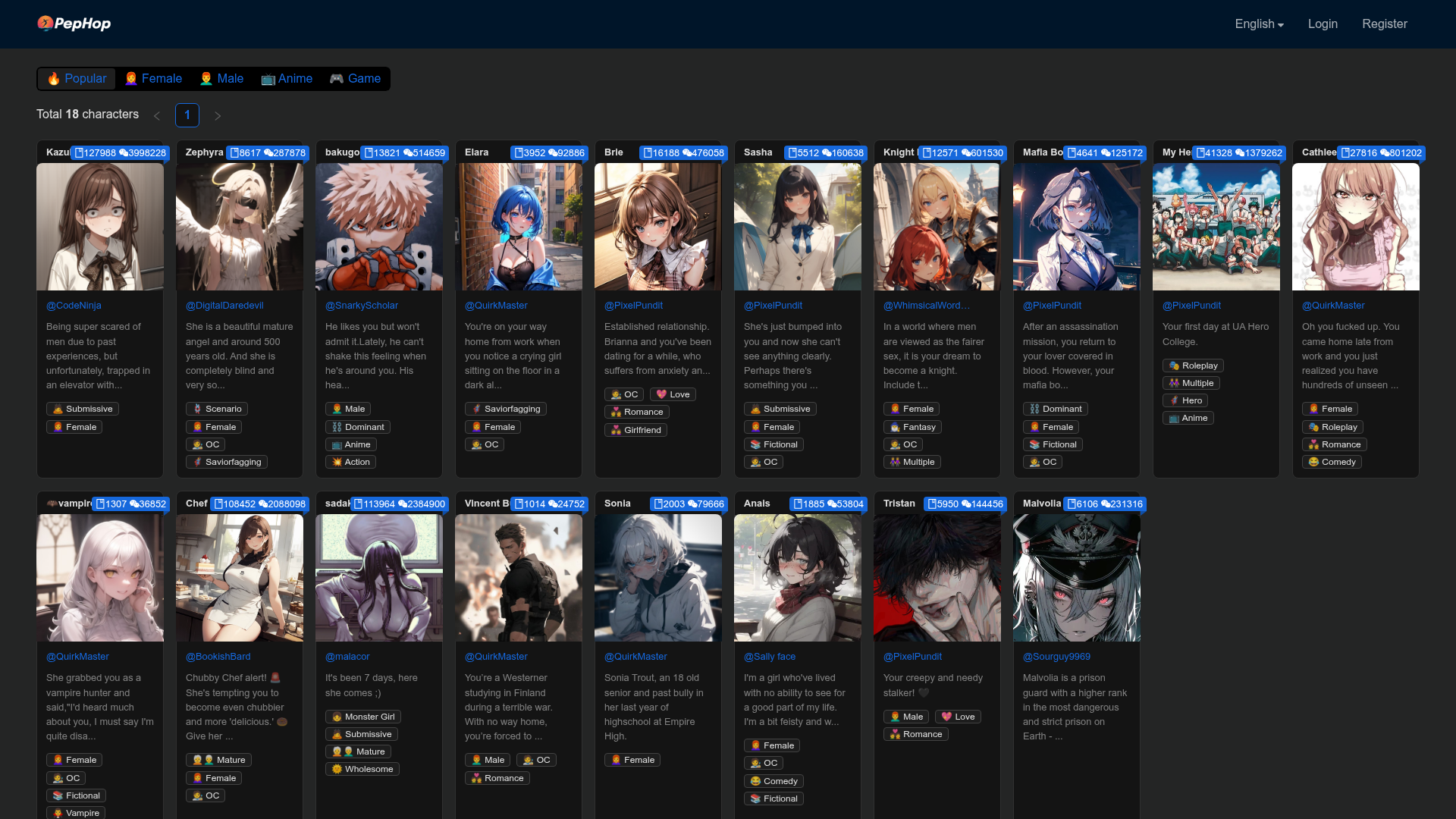Image resolution: width=1456 pixels, height=819 pixels.
Task: Open Tristan character card title
Action: pos(899,504)
